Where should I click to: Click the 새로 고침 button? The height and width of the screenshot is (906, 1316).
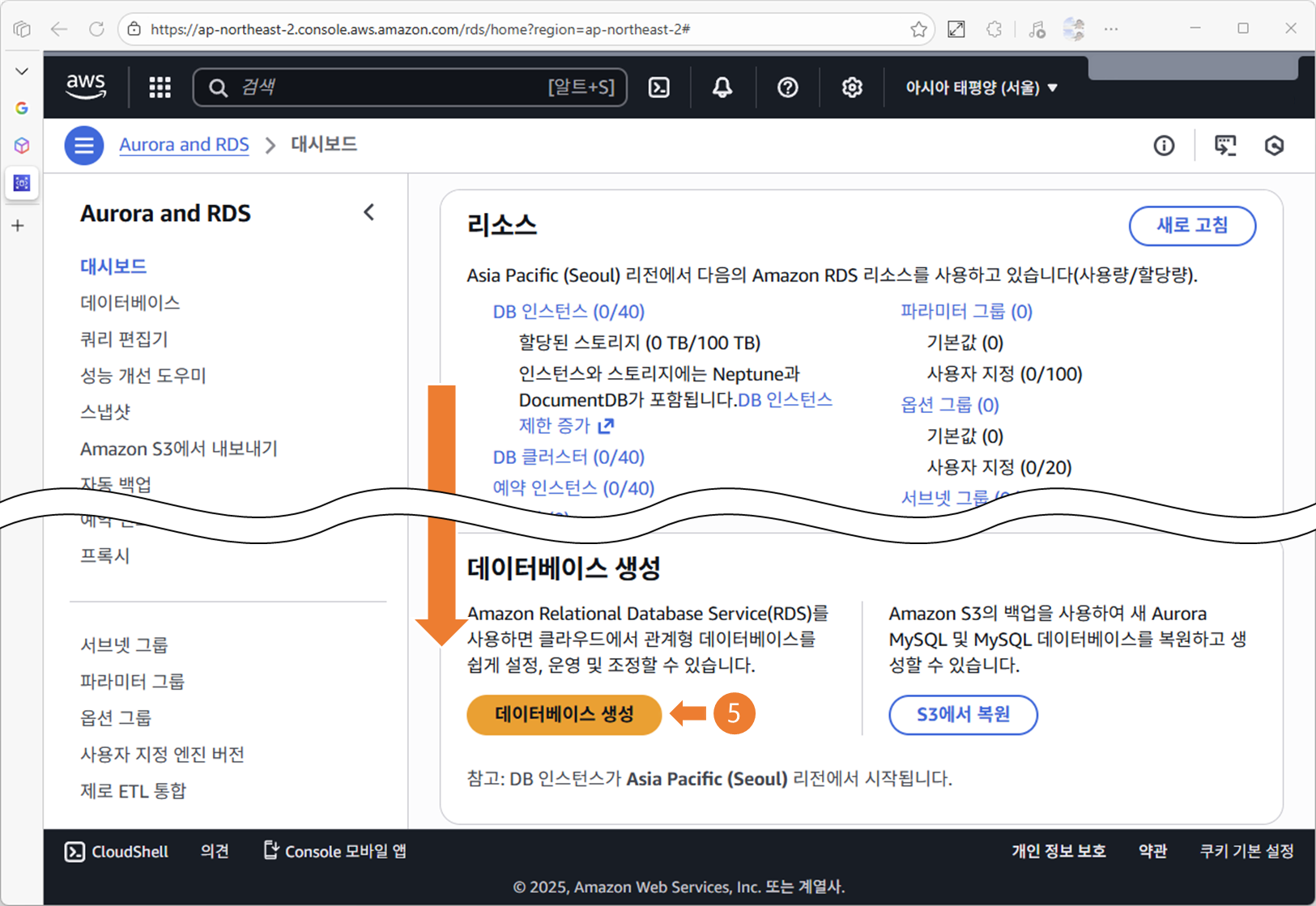point(1192,226)
